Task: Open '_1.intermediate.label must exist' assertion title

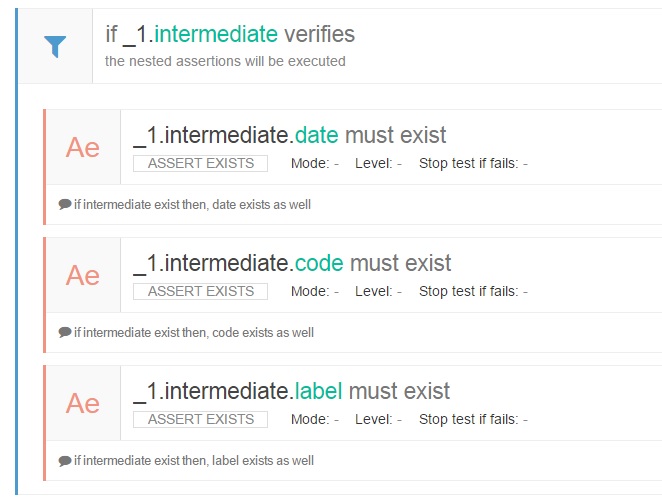Action: coord(291,391)
